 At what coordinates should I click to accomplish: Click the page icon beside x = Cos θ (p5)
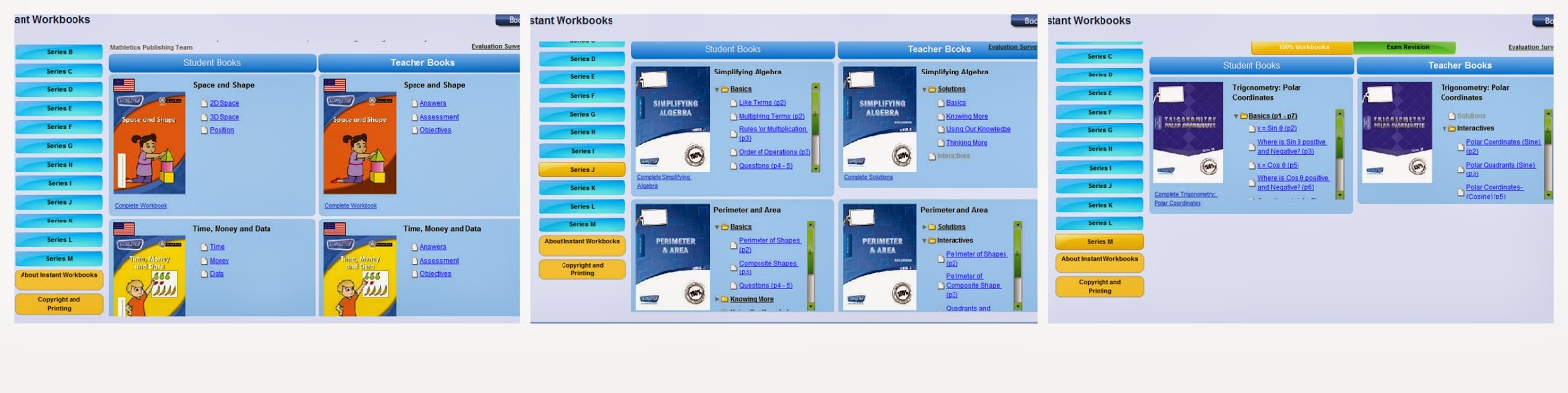point(1252,165)
